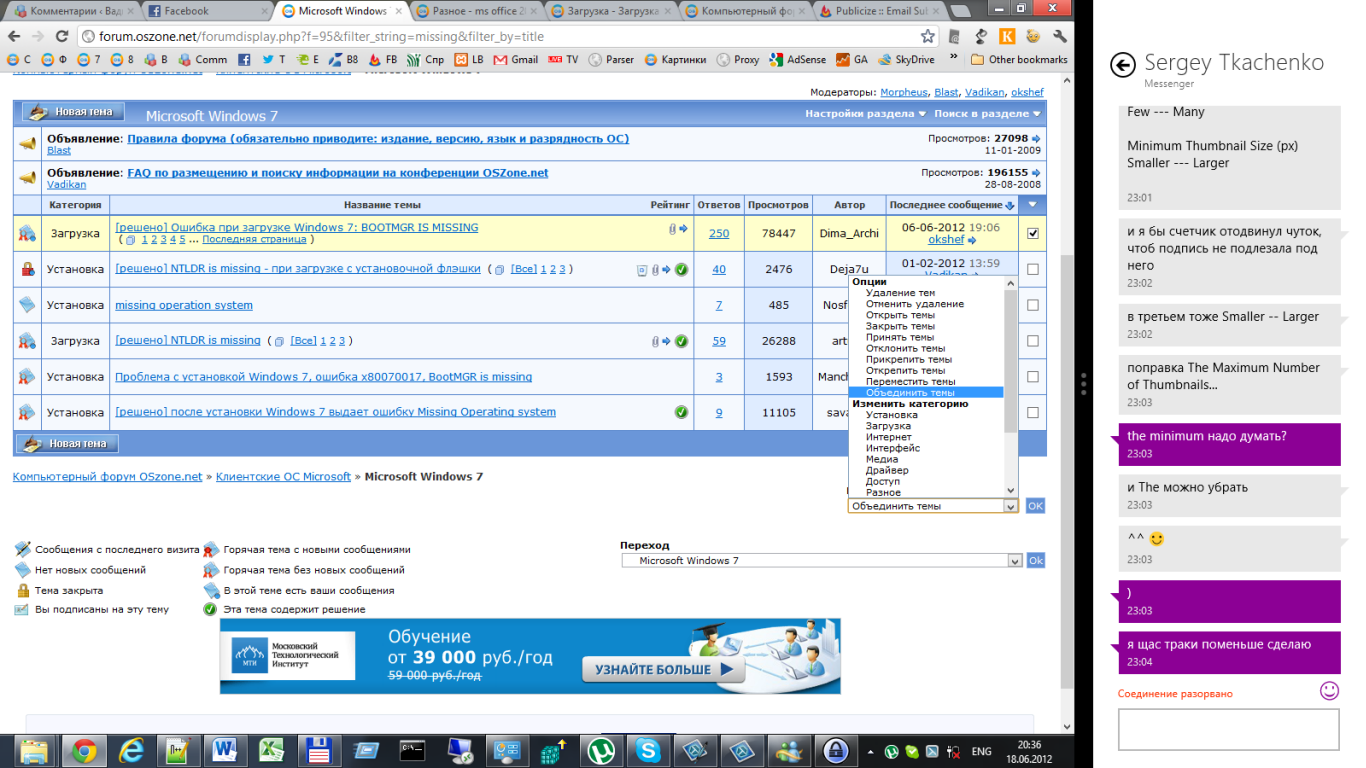
Task: Launch Internet Explorer from the taskbar
Action: [131, 750]
